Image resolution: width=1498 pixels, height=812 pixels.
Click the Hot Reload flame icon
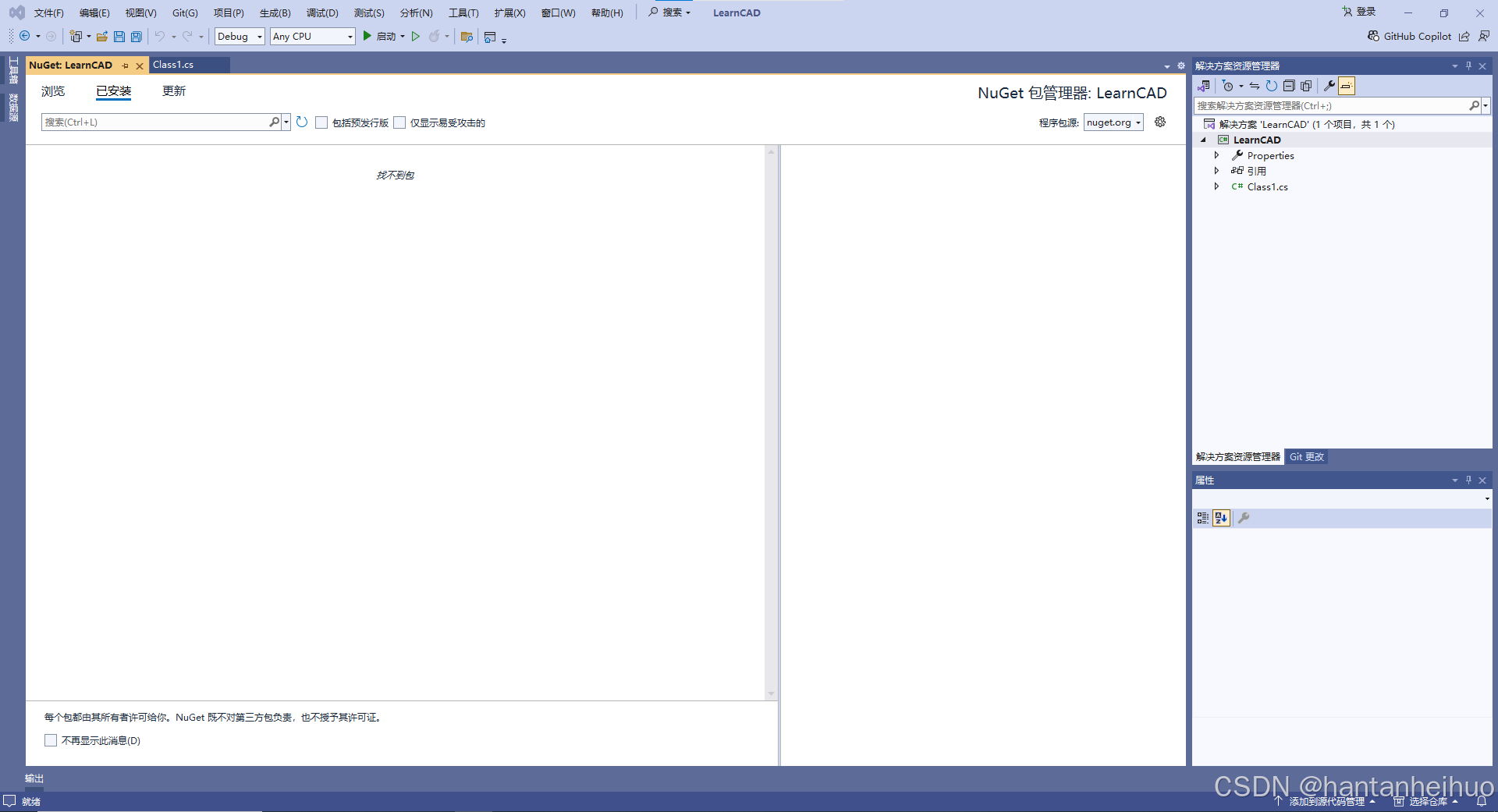(435, 36)
